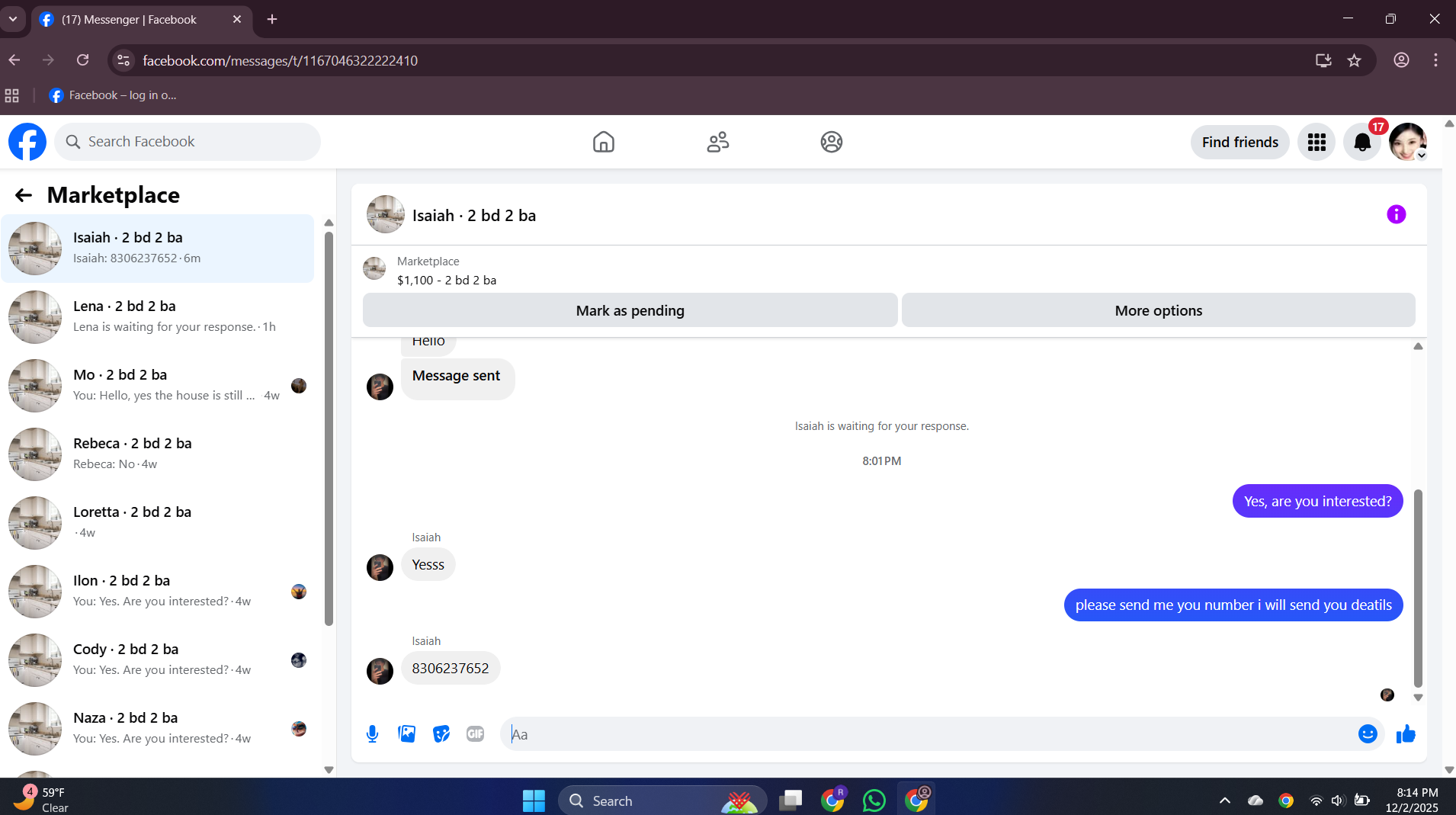
Task: Send a thumbs-up like
Action: pos(1406,734)
